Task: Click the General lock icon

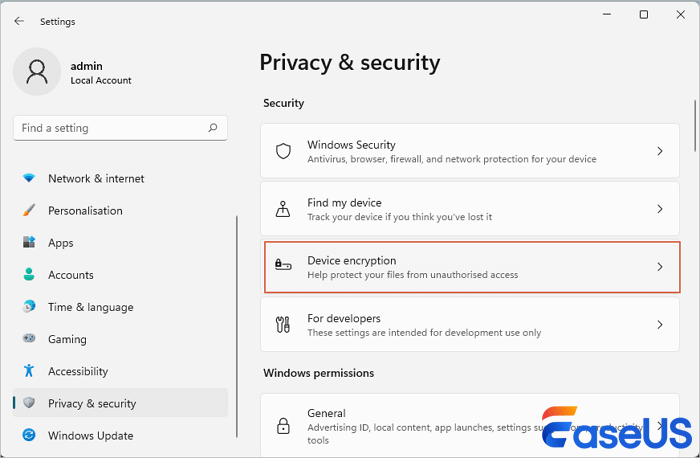Action: coord(284,423)
